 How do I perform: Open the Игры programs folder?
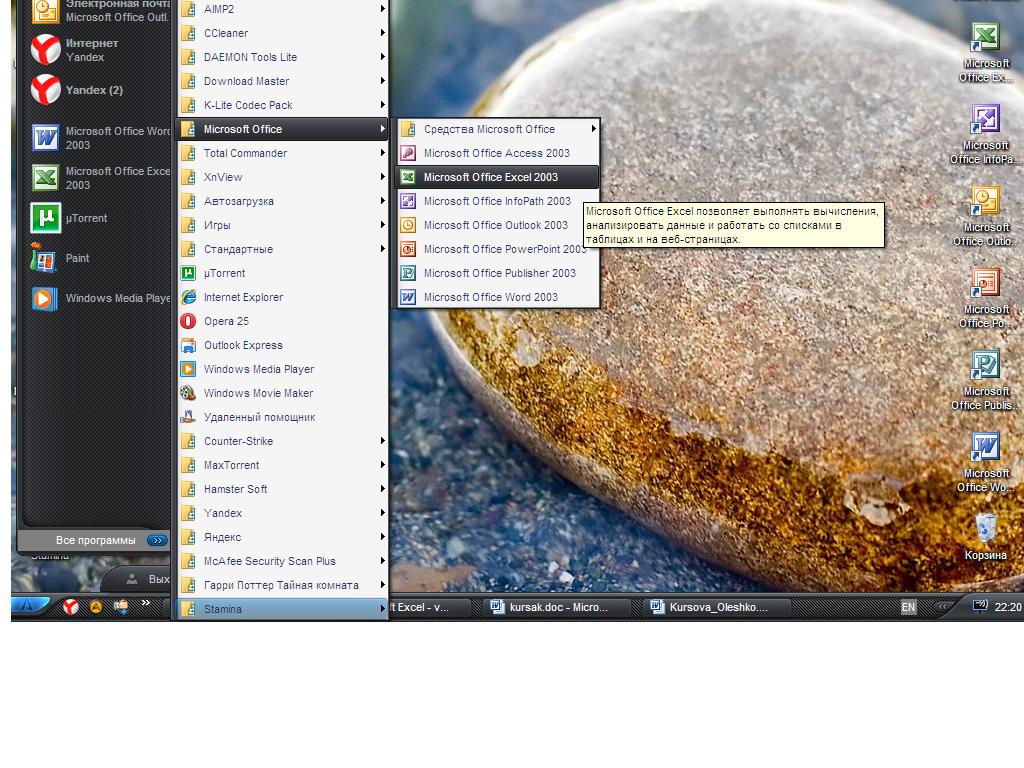pos(283,225)
